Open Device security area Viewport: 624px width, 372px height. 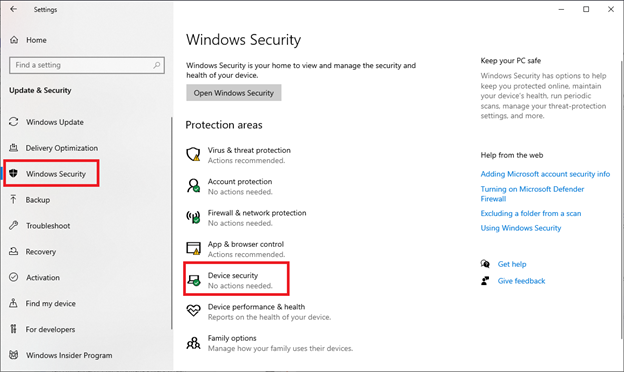pos(233,275)
